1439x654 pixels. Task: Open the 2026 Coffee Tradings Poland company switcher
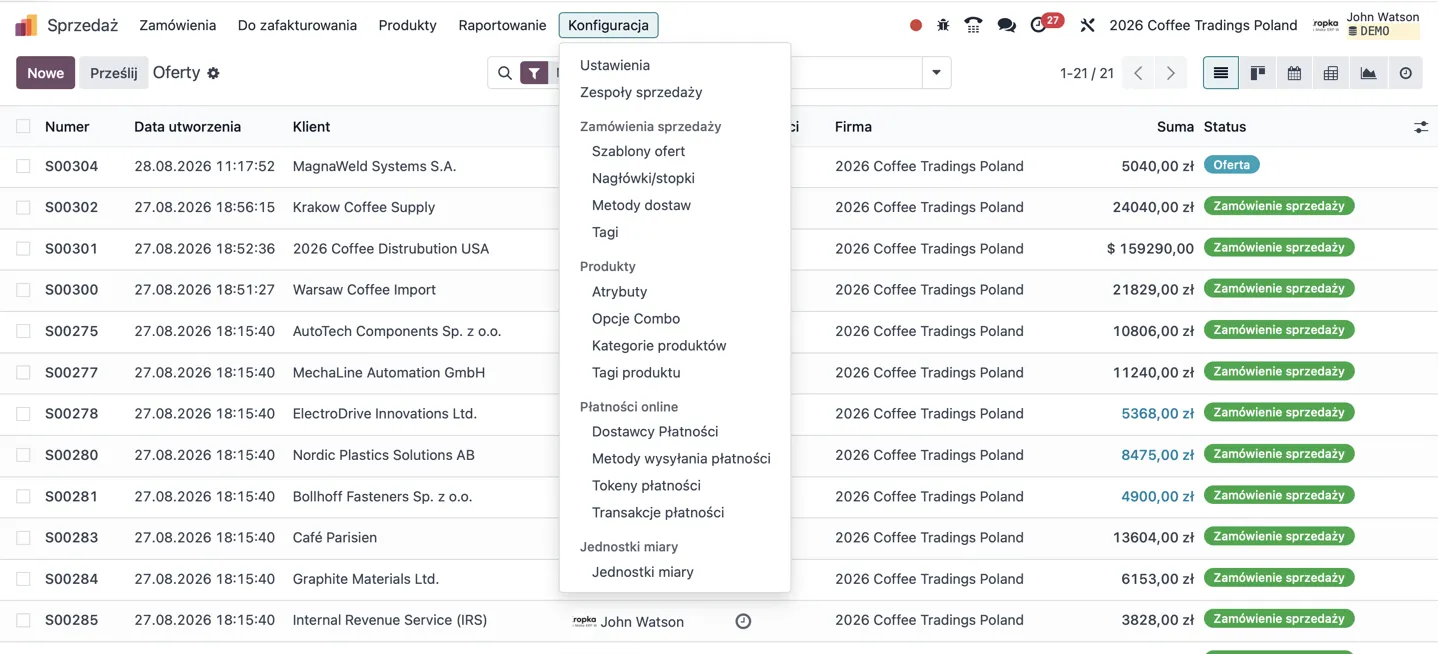(x=1203, y=25)
